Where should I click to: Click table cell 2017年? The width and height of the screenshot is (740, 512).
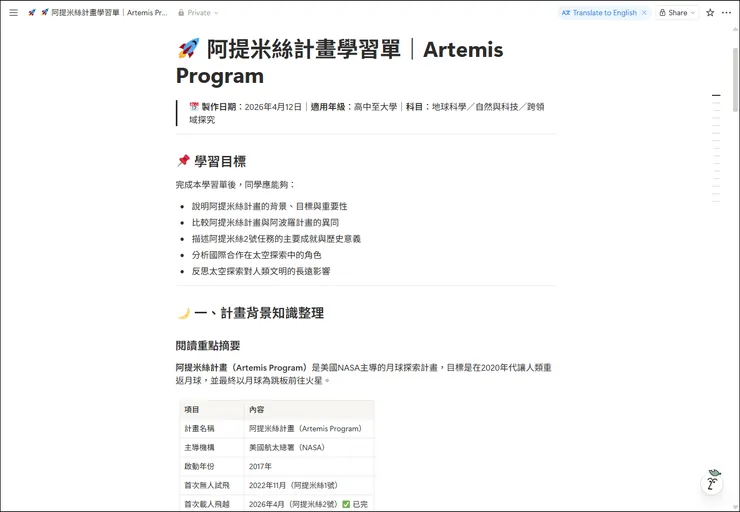tap(309, 466)
